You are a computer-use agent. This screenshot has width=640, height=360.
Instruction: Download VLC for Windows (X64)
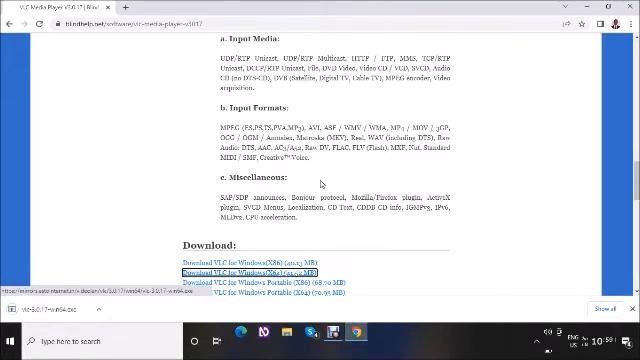click(250, 273)
